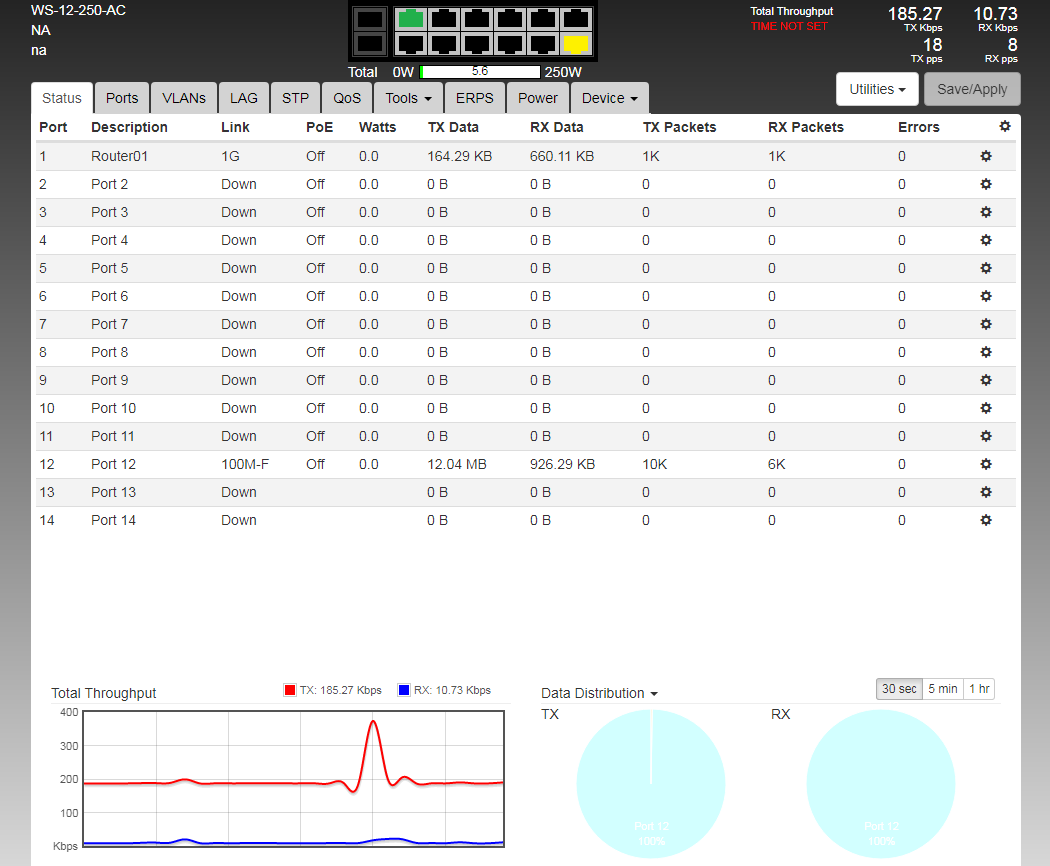This screenshot has width=1050, height=866.
Task: Click the green port 1 icon in diagram
Action: pos(410,19)
